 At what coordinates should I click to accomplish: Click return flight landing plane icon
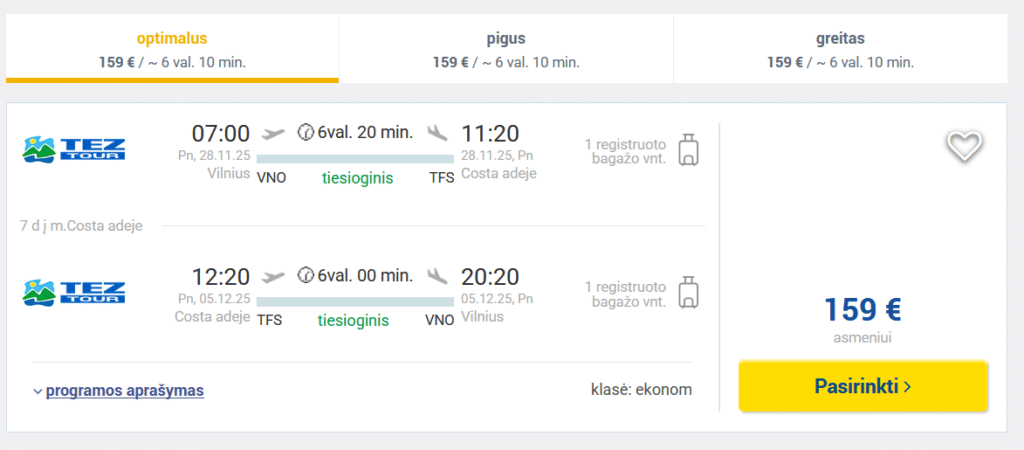coord(437,275)
